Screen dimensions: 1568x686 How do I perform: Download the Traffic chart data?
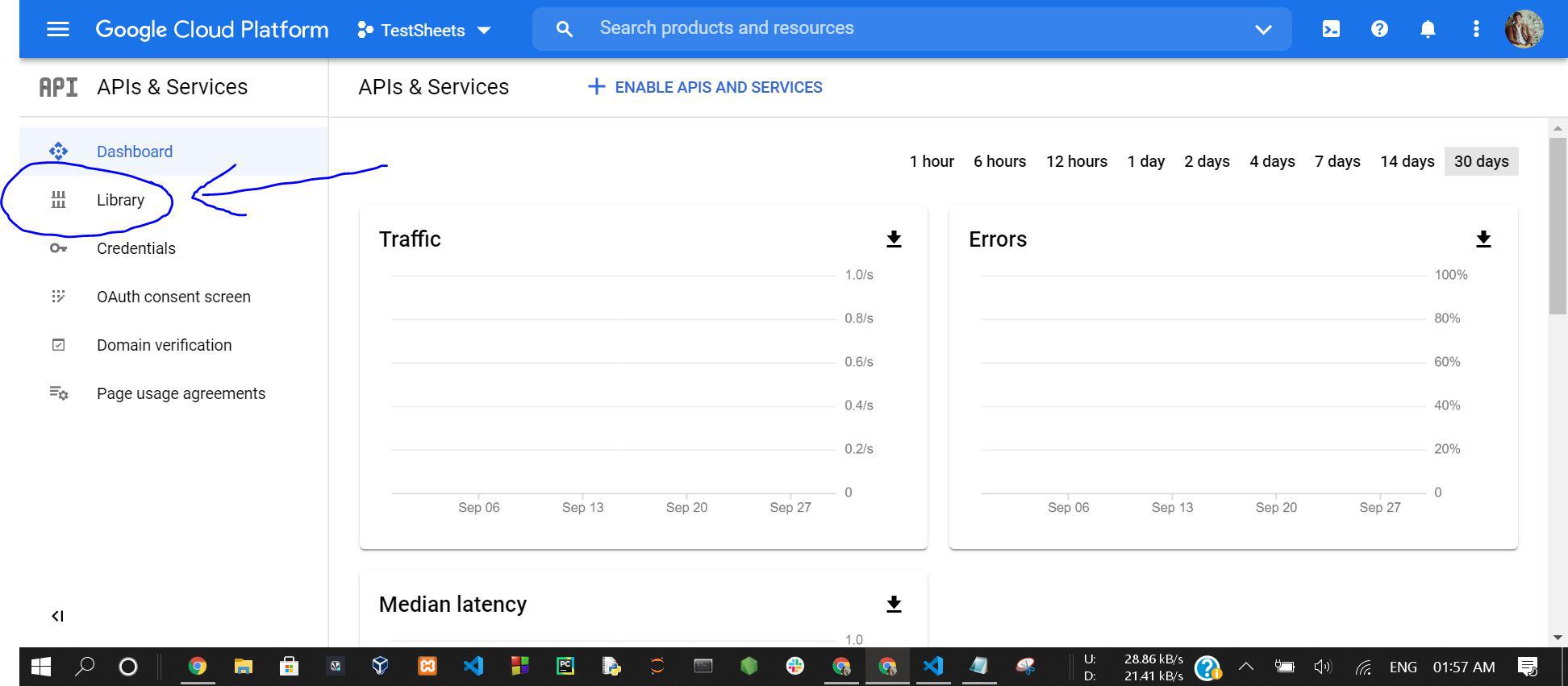pos(894,239)
